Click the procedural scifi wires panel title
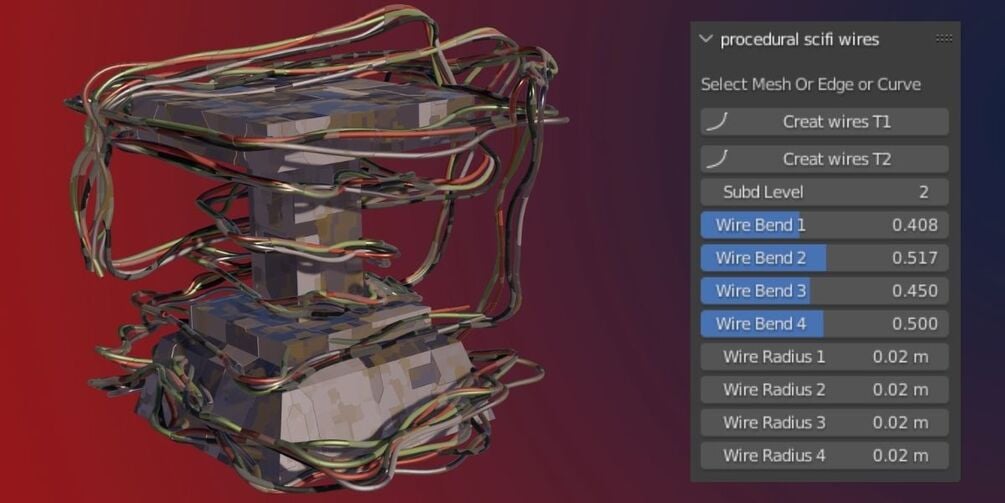The height and width of the screenshot is (503, 1005). coord(799,40)
